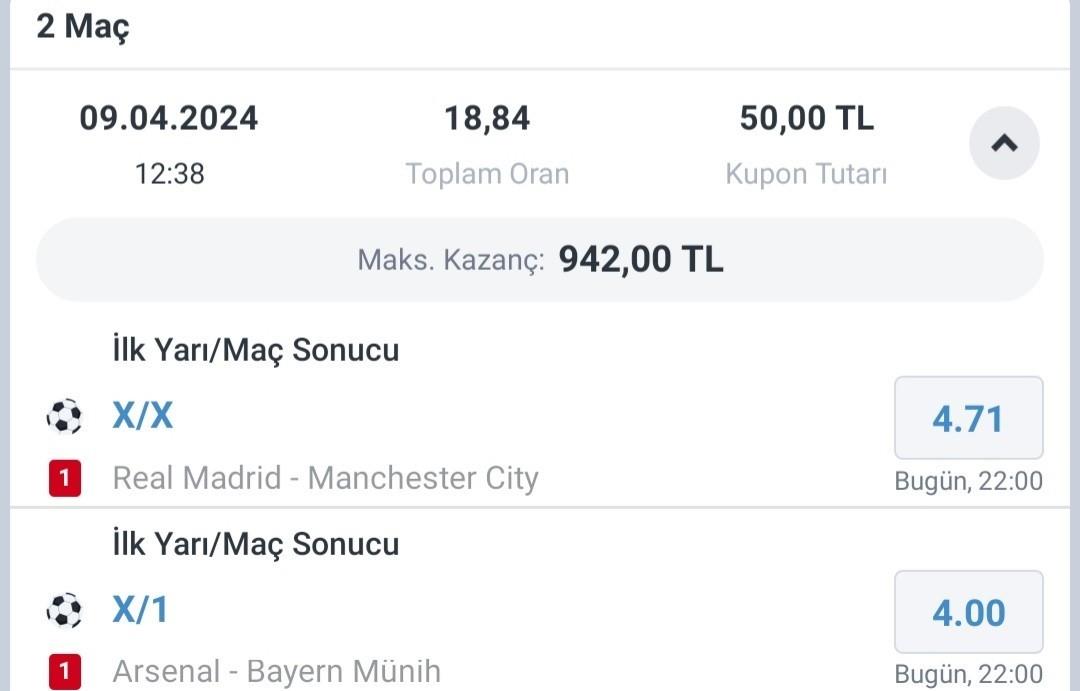Image resolution: width=1080 pixels, height=691 pixels.
Task: Tap the 18,84 Toplam Oran value
Action: (487, 119)
